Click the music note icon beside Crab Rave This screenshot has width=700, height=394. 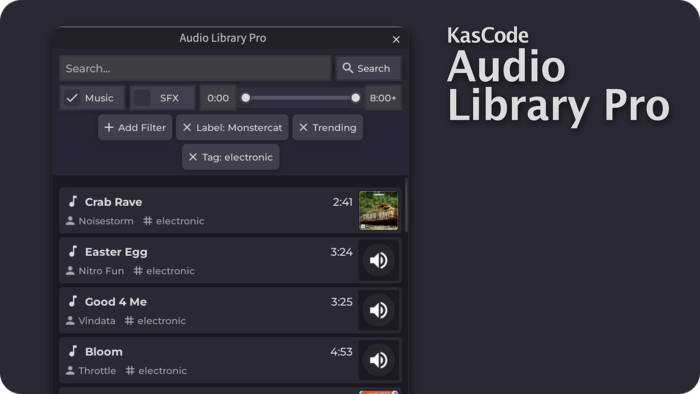73,202
